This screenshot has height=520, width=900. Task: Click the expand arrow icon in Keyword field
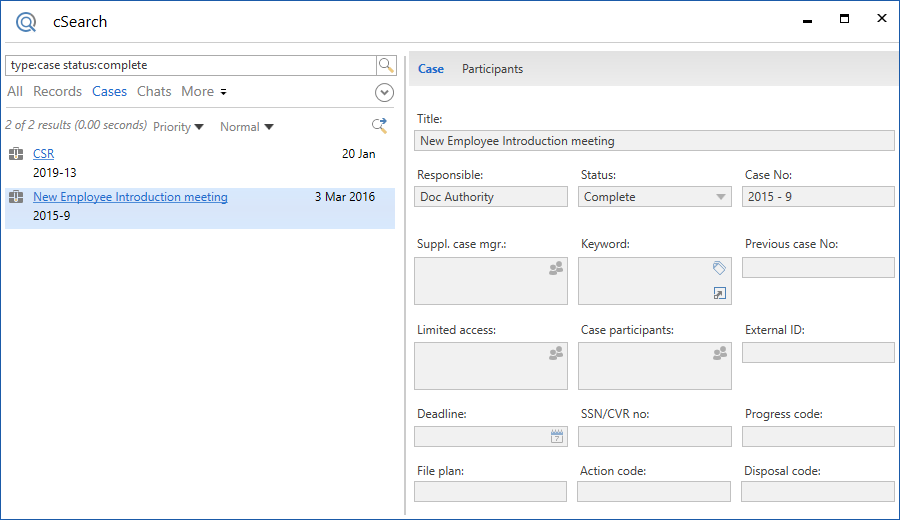click(x=719, y=293)
